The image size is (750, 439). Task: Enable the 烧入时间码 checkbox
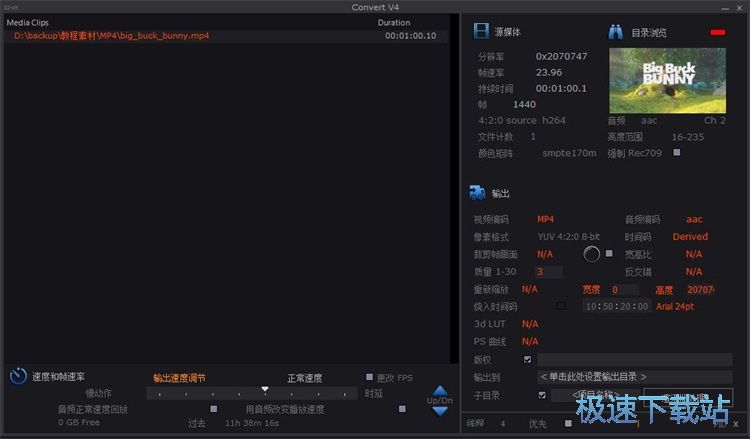click(561, 306)
